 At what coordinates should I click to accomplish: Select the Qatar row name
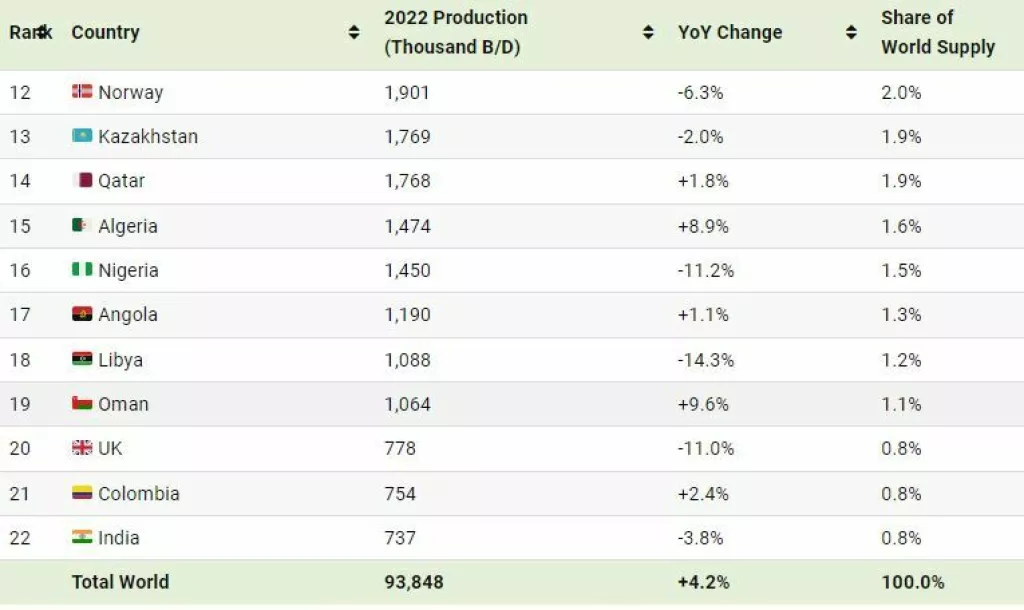121,181
